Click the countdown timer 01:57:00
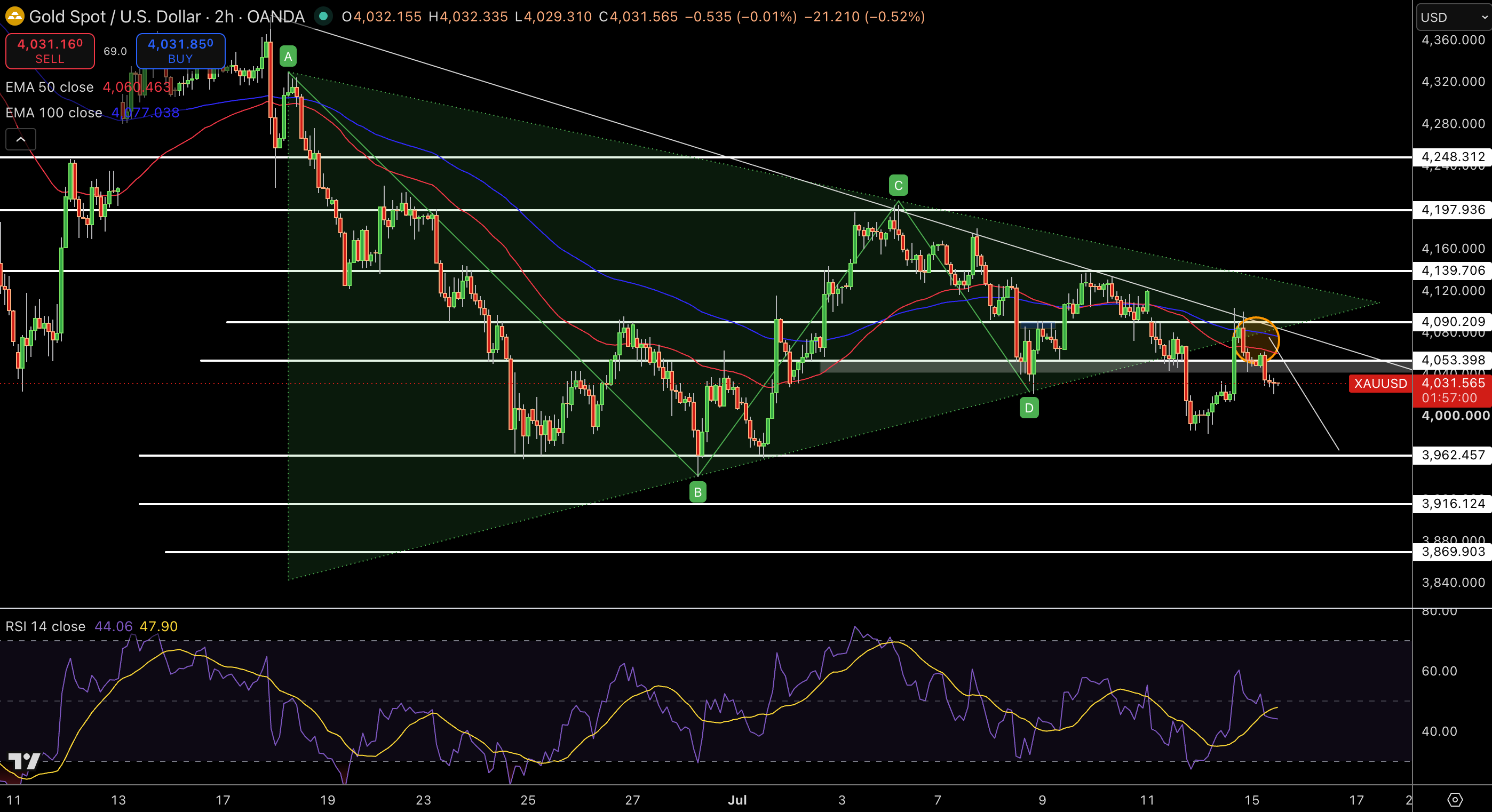Viewport: 1492px width, 812px height. (1450, 398)
